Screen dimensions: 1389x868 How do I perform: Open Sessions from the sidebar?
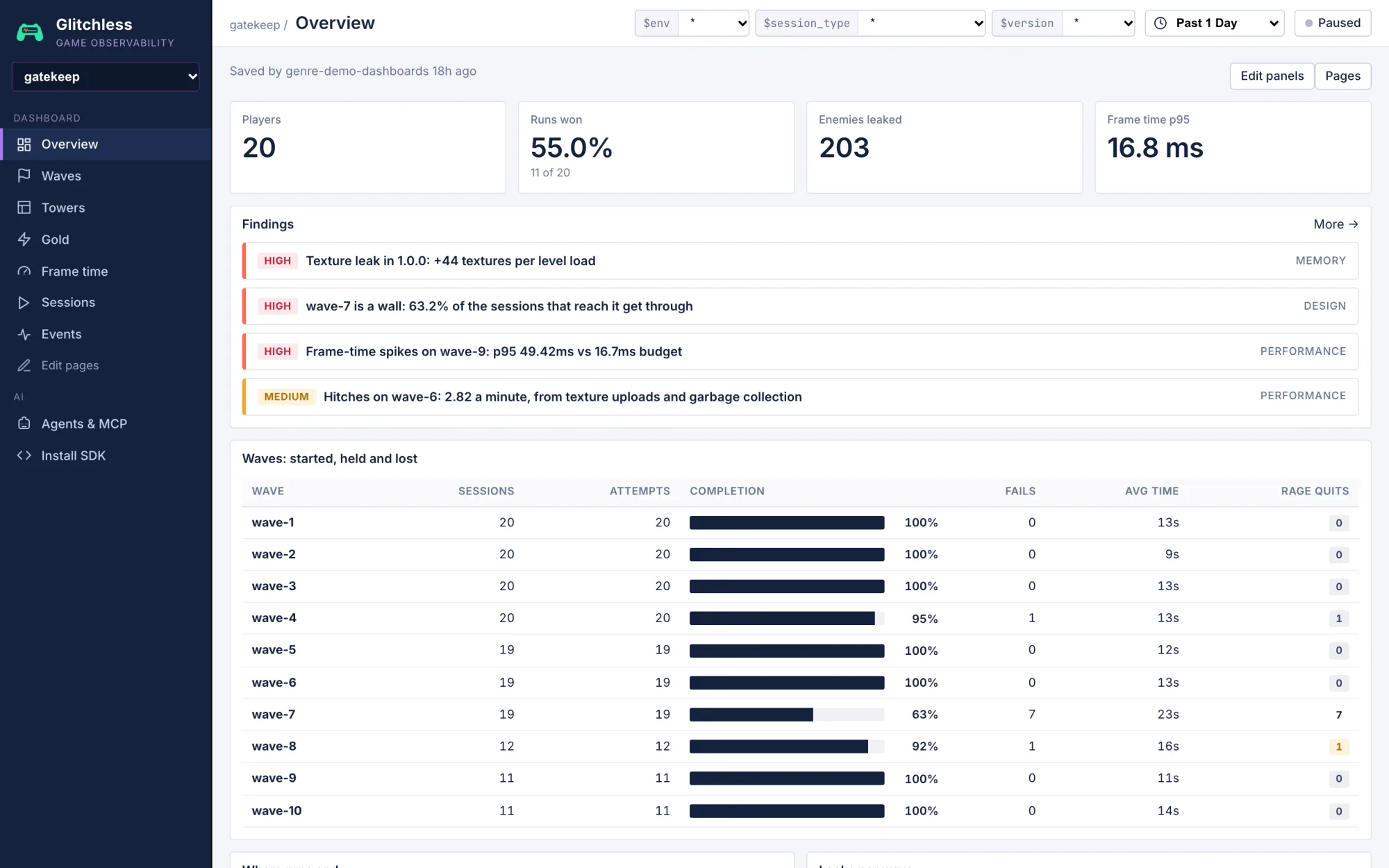[106, 303]
